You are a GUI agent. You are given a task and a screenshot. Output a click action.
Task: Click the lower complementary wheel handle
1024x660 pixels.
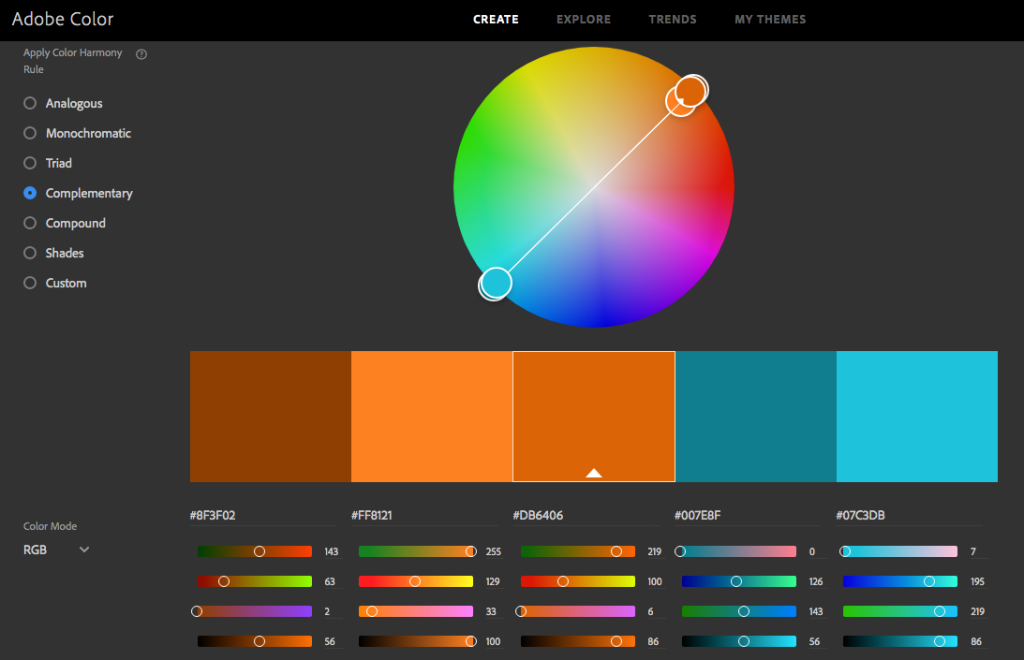tap(495, 283)
